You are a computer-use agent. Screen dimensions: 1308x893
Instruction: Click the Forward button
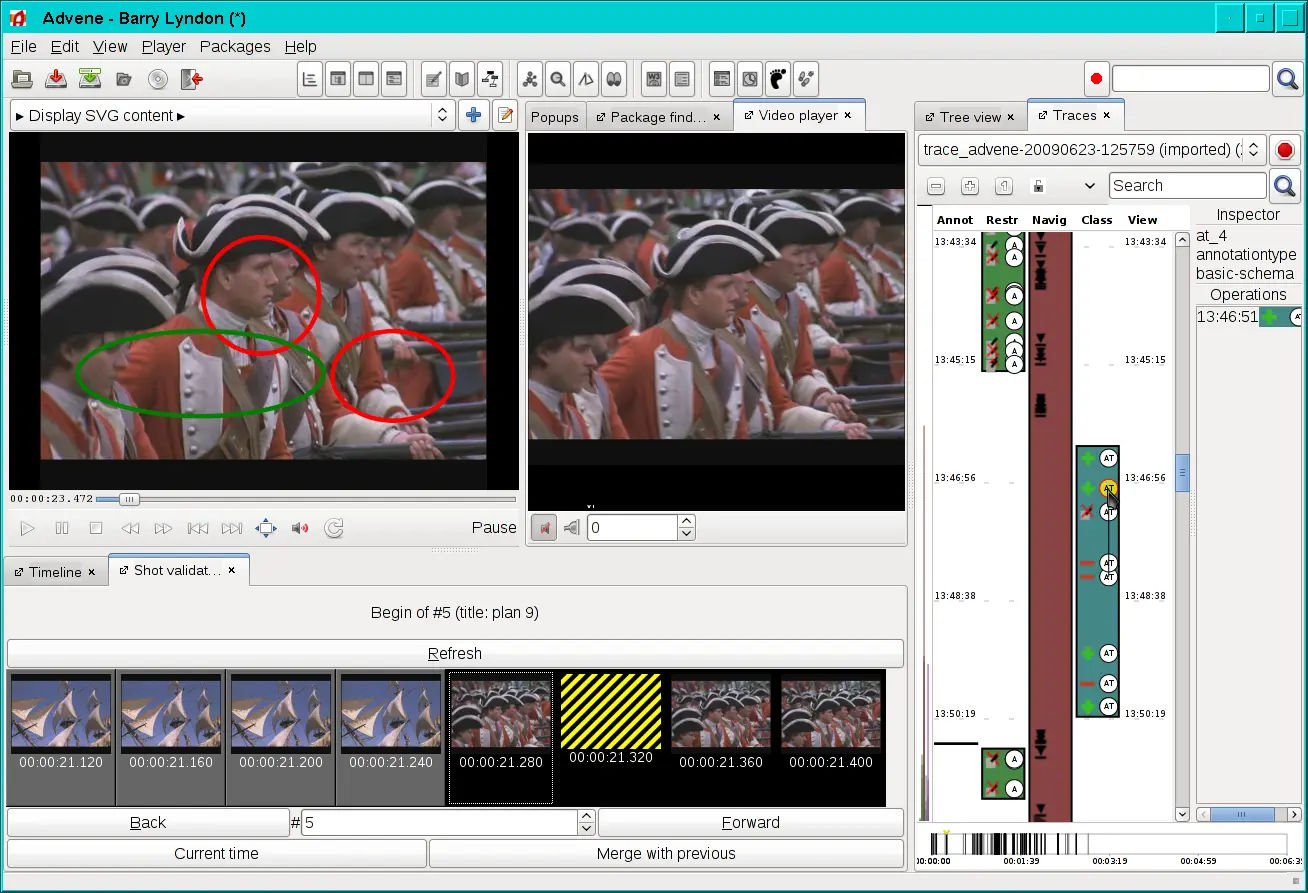click(x=751, y=822)
